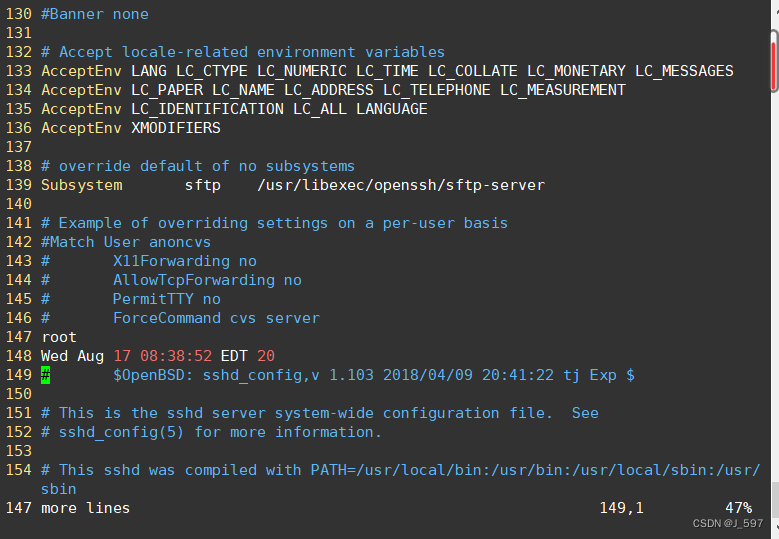The image size is (779, 539).
Task: Click the '147 more lines' status message
Action: 68,508
